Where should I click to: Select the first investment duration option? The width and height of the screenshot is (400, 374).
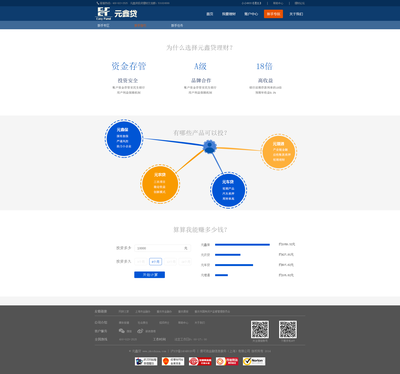(141, 262)
